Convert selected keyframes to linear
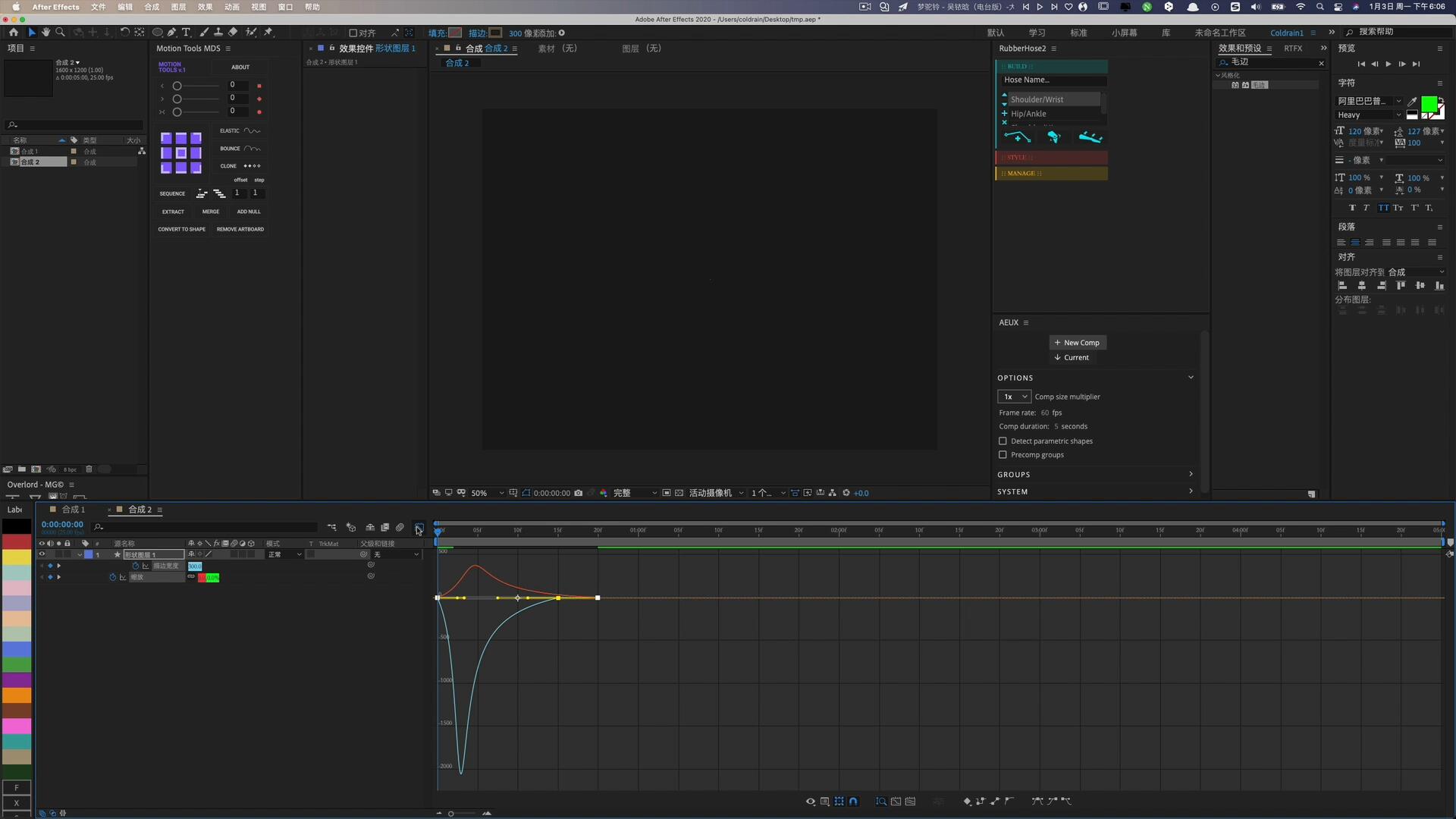This screenshot has width=1456, height=819. coord(995,801)
